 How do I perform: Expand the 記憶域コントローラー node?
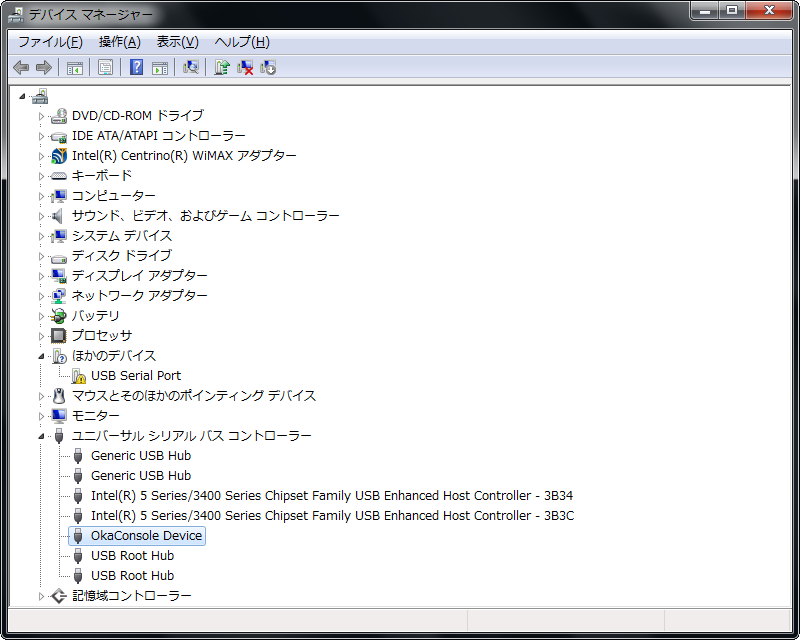[42, 596]
